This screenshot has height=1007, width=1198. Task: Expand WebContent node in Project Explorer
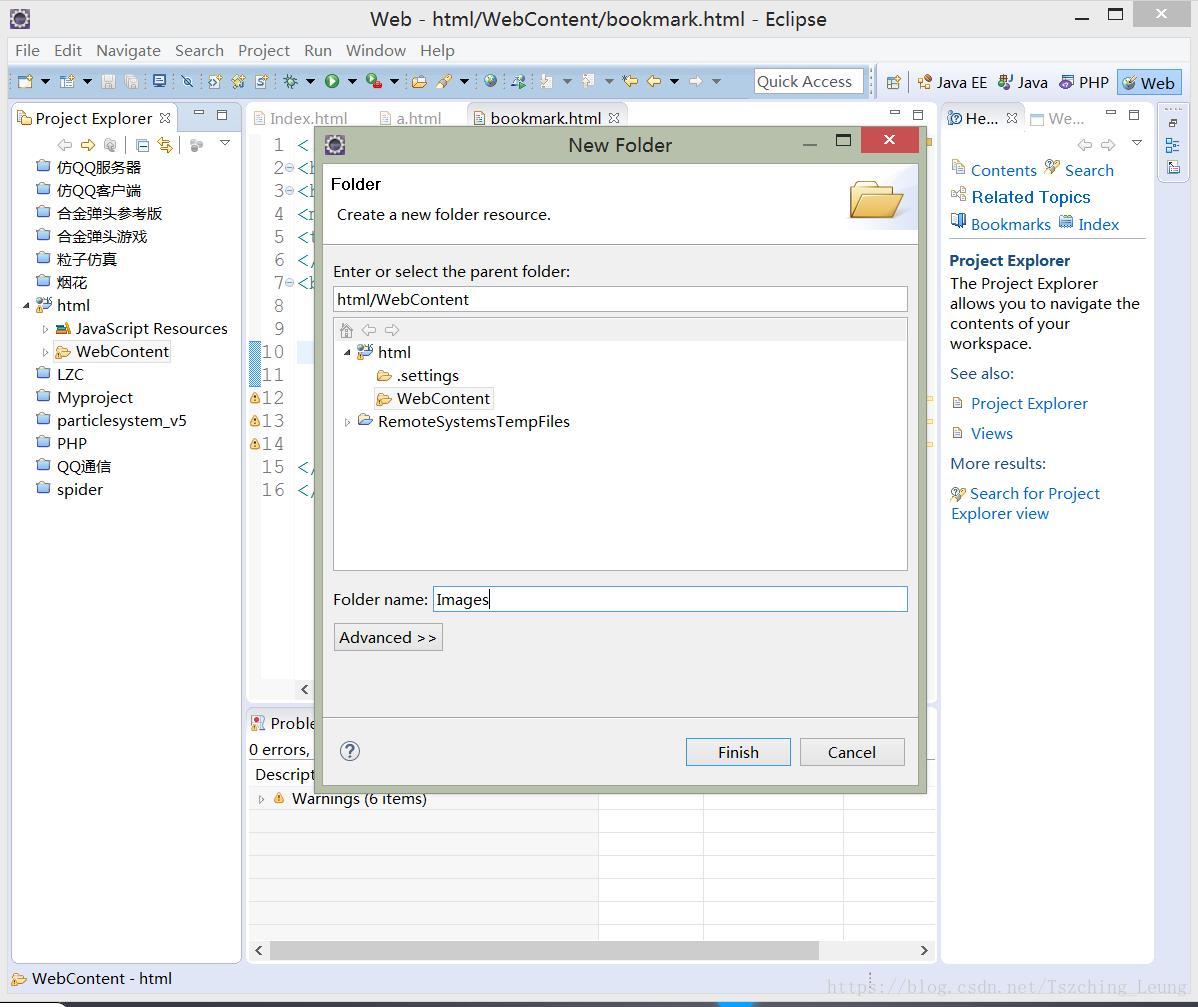(45, 352)
